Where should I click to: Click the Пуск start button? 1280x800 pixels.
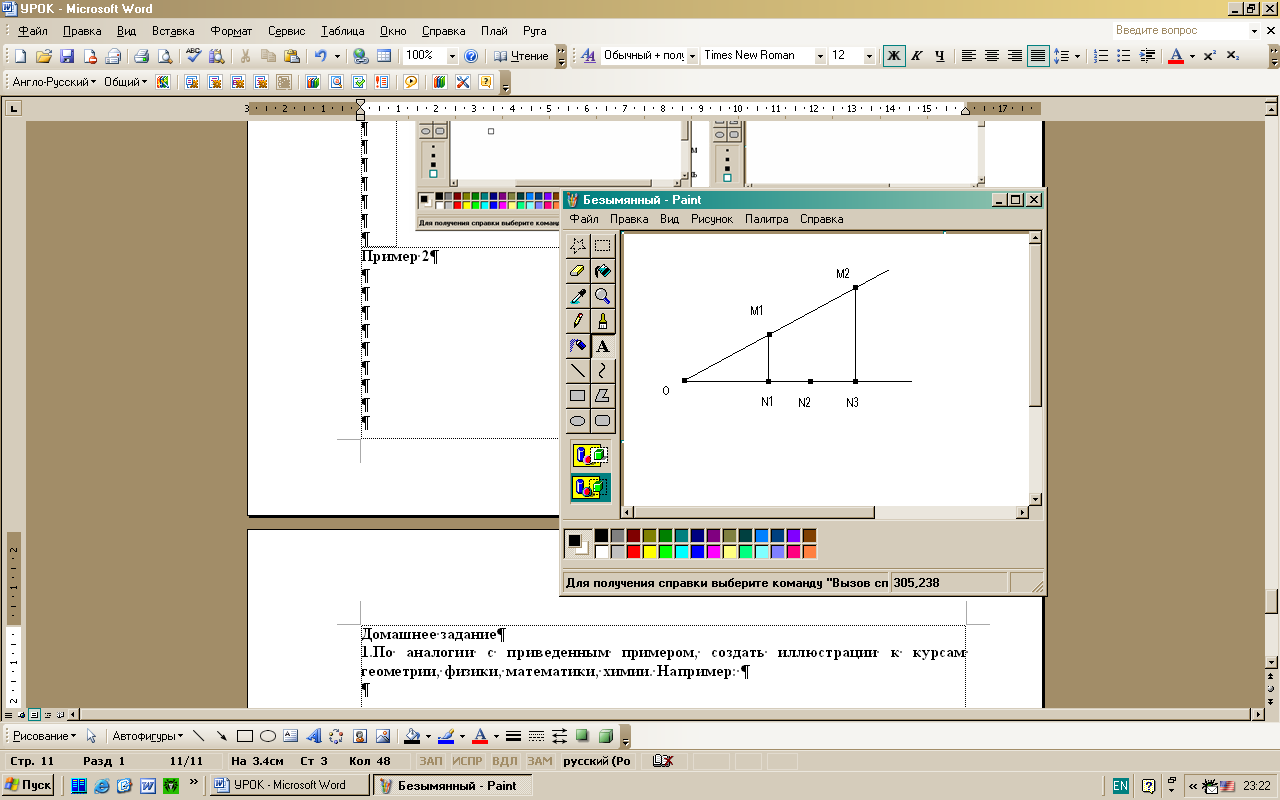28,785
